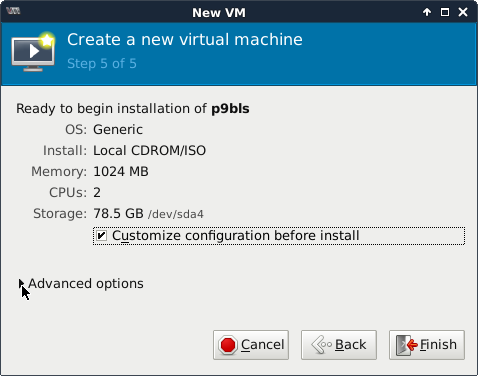Screen dimensions: 478x376
Task: Click the virt-manager icon in the title bar
Action: click(x=13, y=11)
